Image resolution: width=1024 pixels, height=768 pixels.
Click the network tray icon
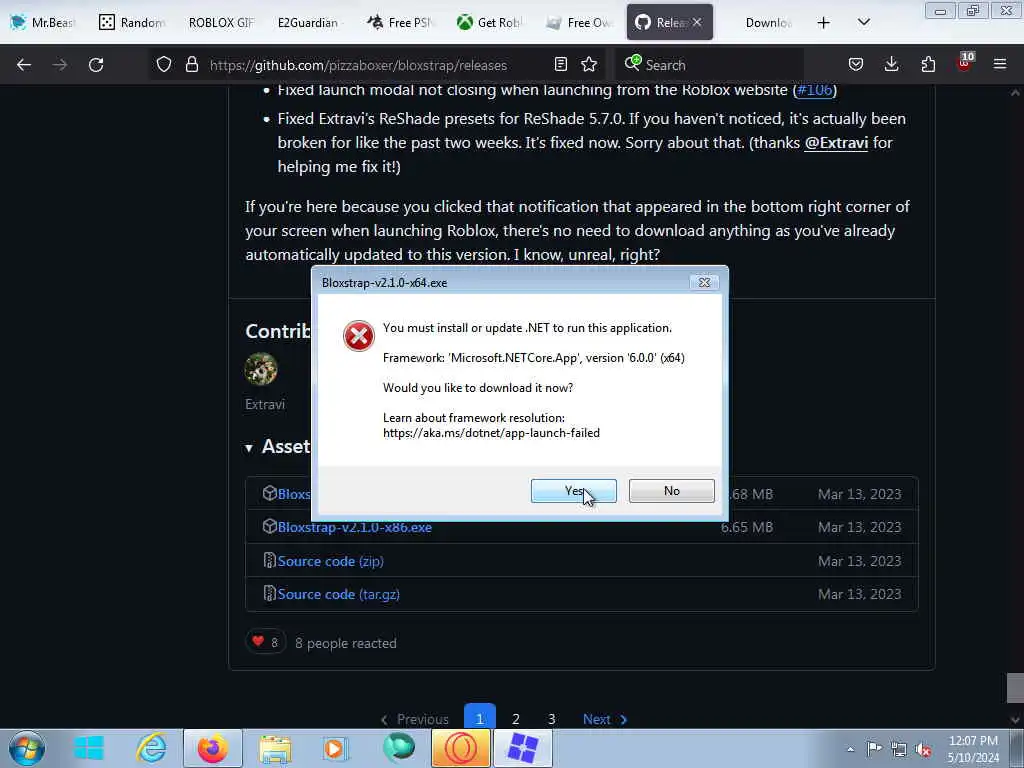pyautogui.click(x=899, y=749)
